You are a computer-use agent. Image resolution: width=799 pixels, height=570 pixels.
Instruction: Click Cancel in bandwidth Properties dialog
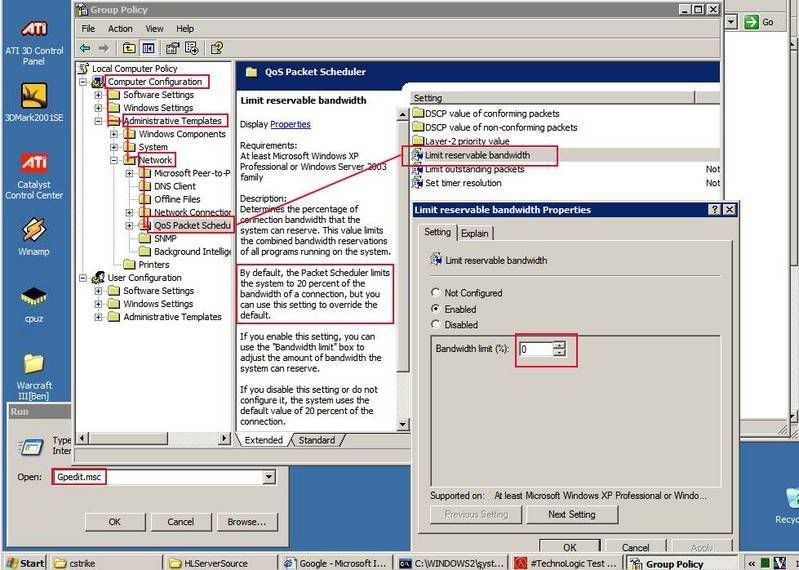pos(635,548)
